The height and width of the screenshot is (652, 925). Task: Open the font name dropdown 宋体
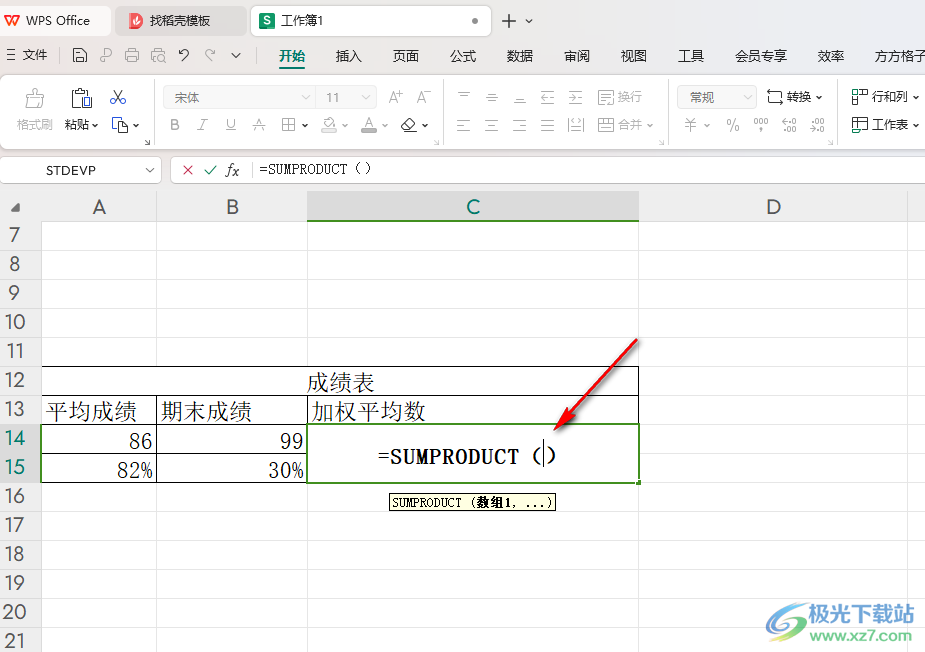coord(306,97)
